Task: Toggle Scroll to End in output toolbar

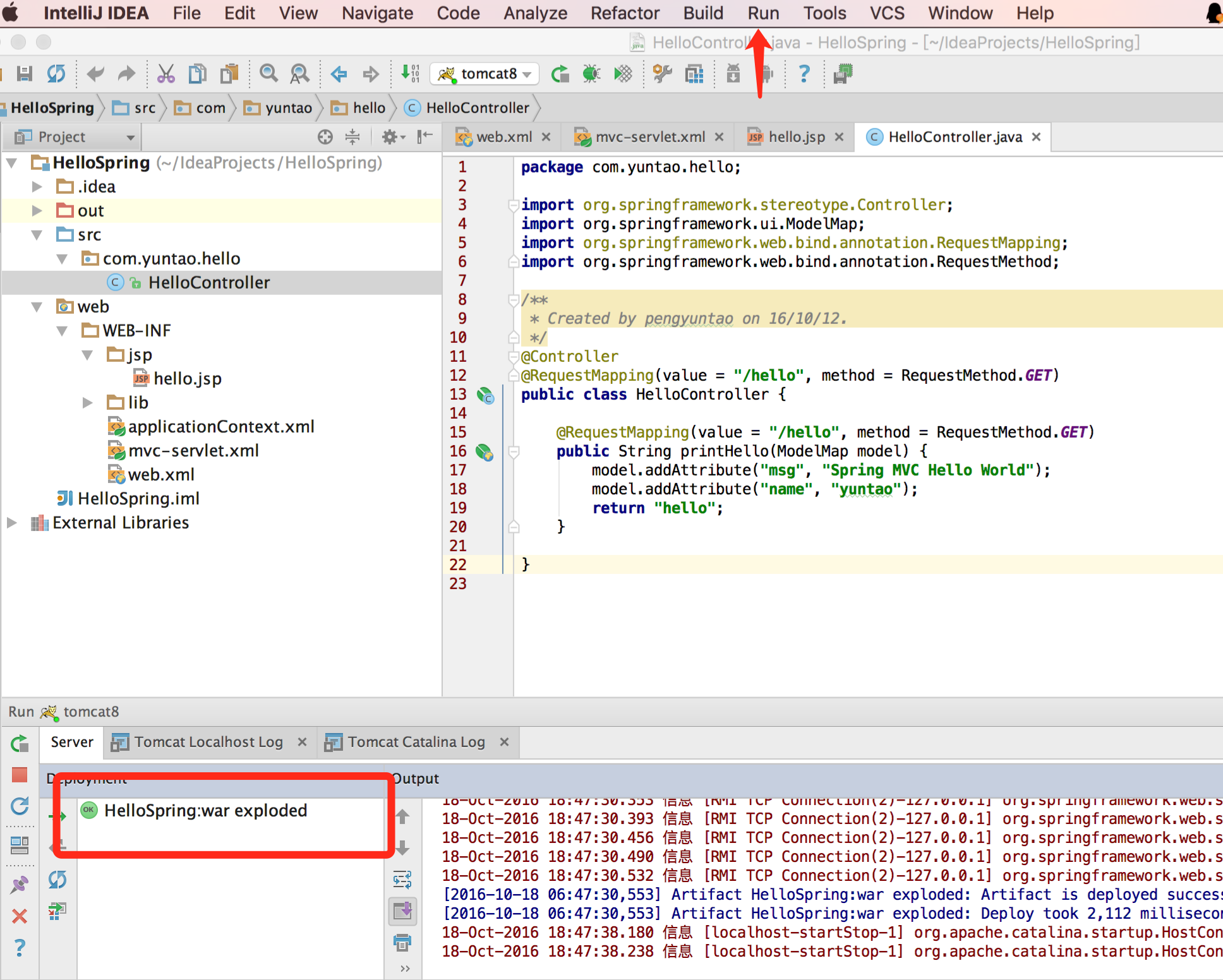Action: [402, 911]
